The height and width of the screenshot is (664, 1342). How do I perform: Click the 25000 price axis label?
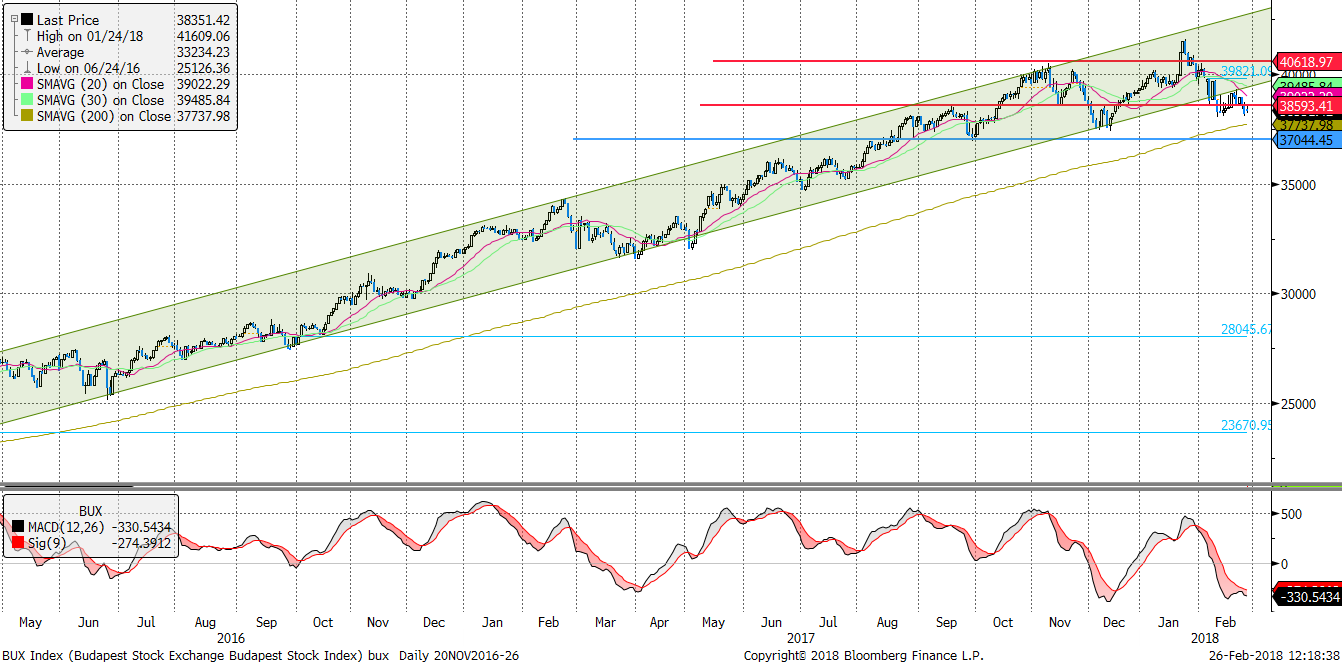(x=1298, y=404)
